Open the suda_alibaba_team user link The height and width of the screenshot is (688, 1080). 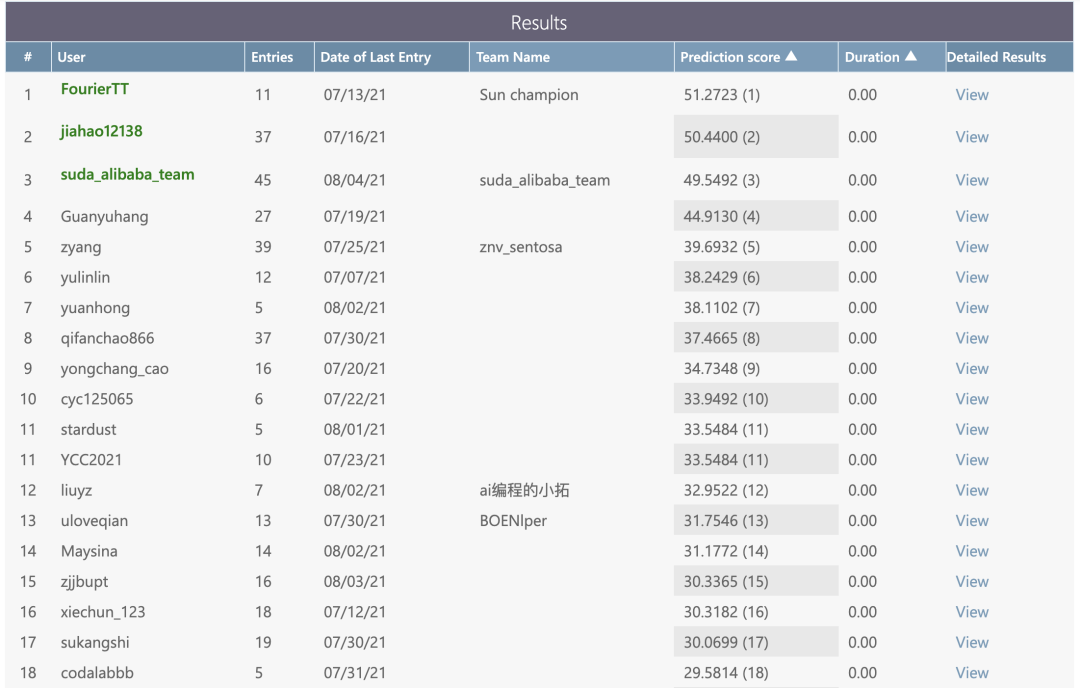127,174
